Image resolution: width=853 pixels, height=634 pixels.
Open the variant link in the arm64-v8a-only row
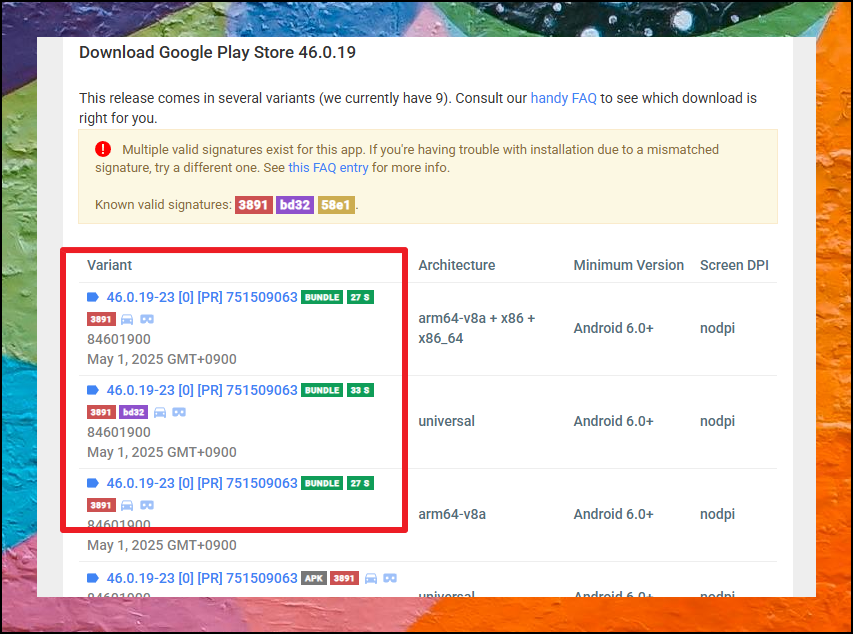click(202, 483)
